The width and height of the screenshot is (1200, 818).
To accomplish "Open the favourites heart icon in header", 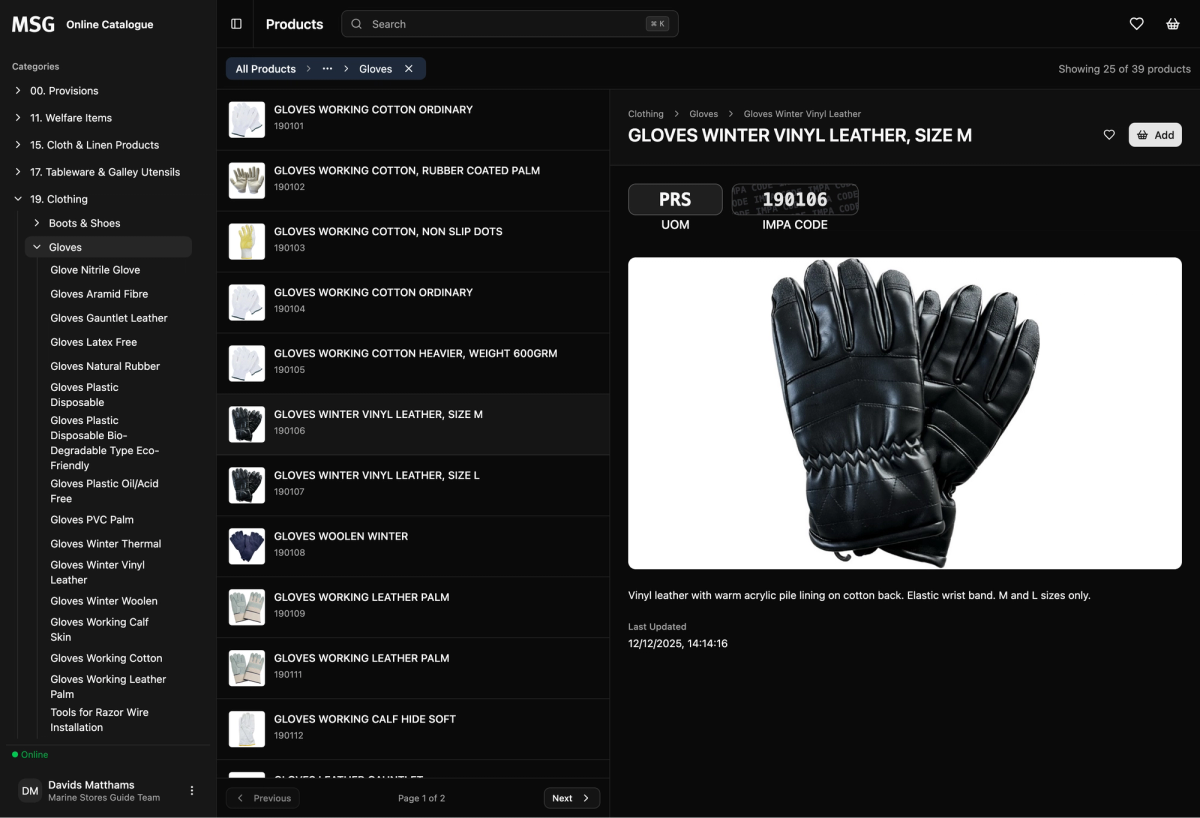I will pyautogui.click(x=1137, y=24).
